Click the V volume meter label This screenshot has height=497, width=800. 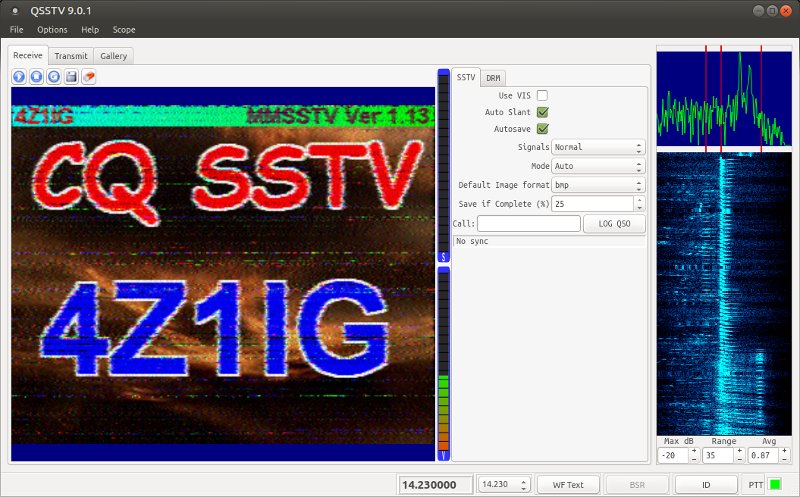443,456
